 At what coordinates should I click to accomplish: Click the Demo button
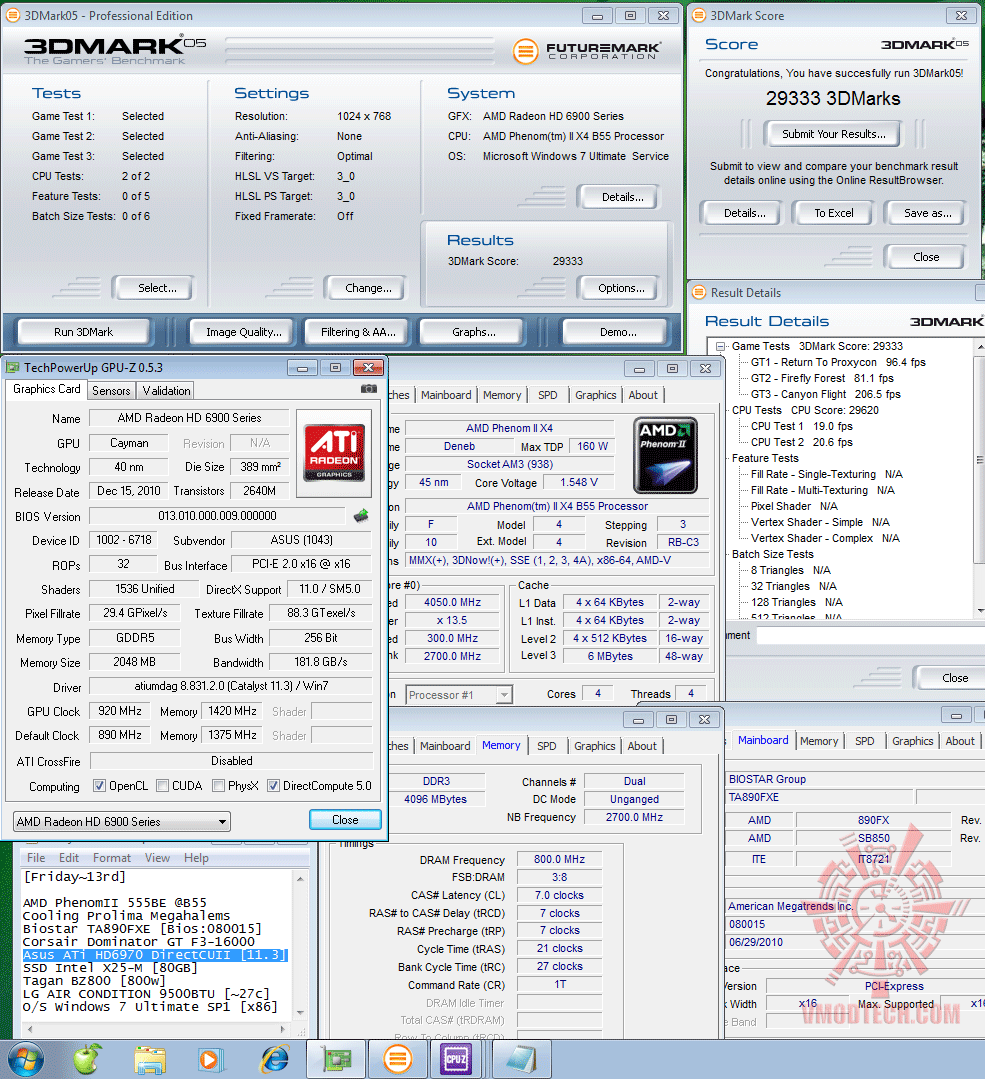click(x=617, y=332)
